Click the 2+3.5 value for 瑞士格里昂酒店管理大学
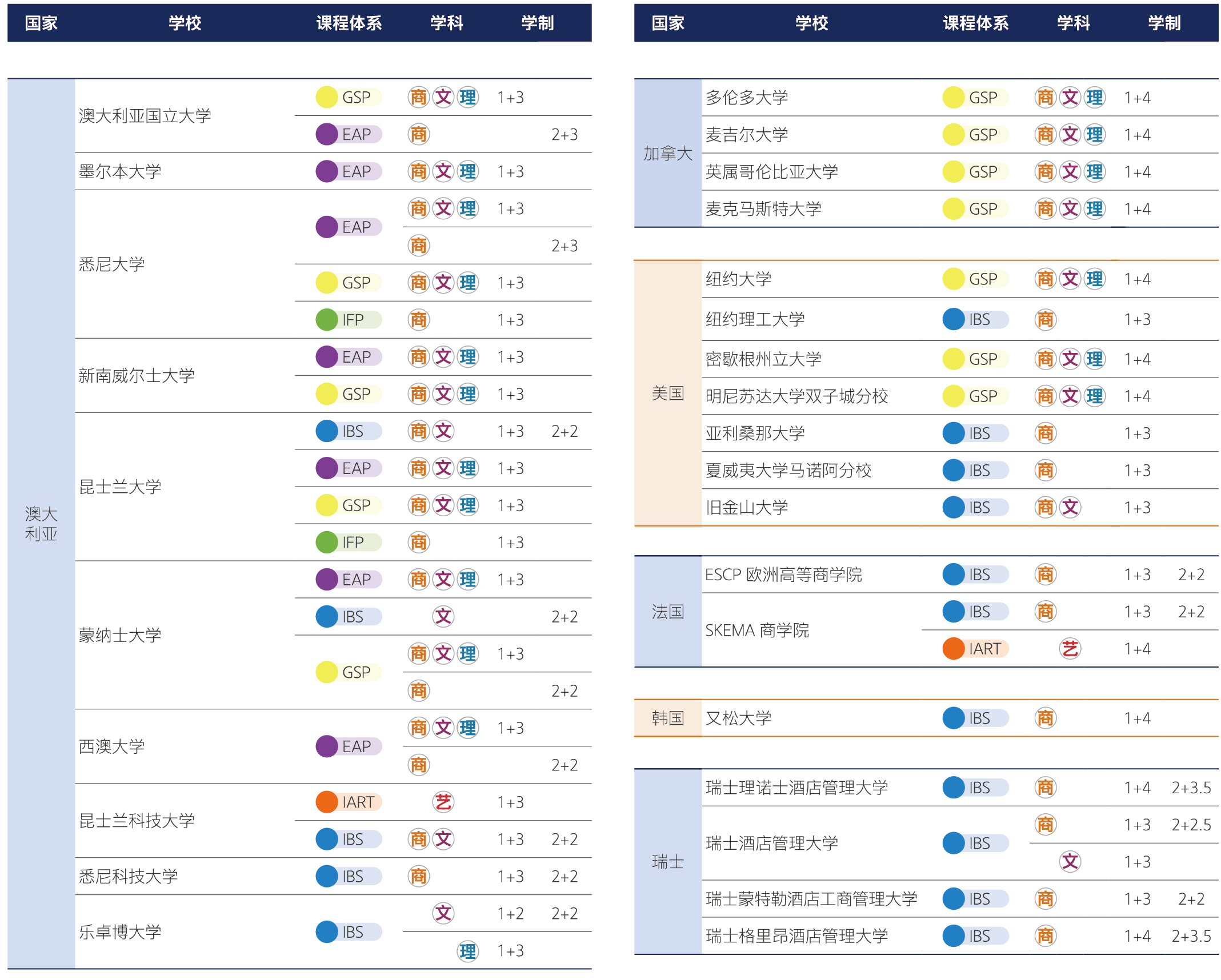Image resolution: width=1221 pixels, height=980 pixels. (1191, 935)
